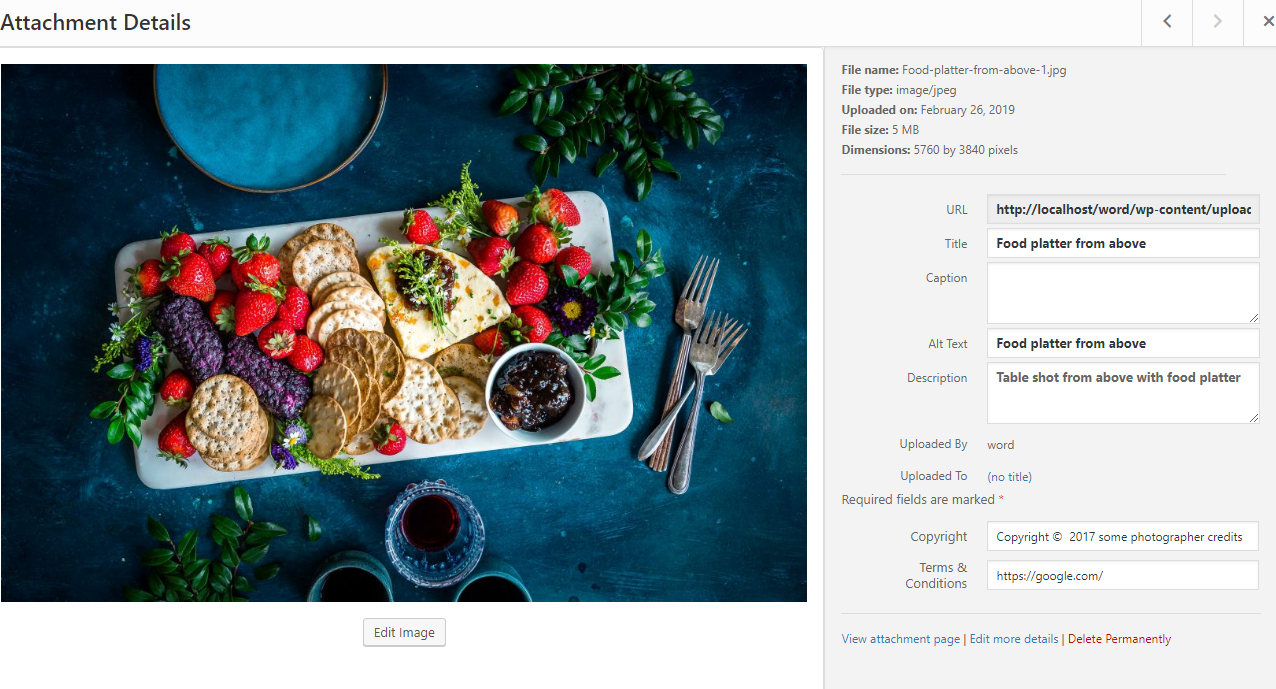
Task: Go to previous attachment with left chevron
Action: tap(1167, 22)
